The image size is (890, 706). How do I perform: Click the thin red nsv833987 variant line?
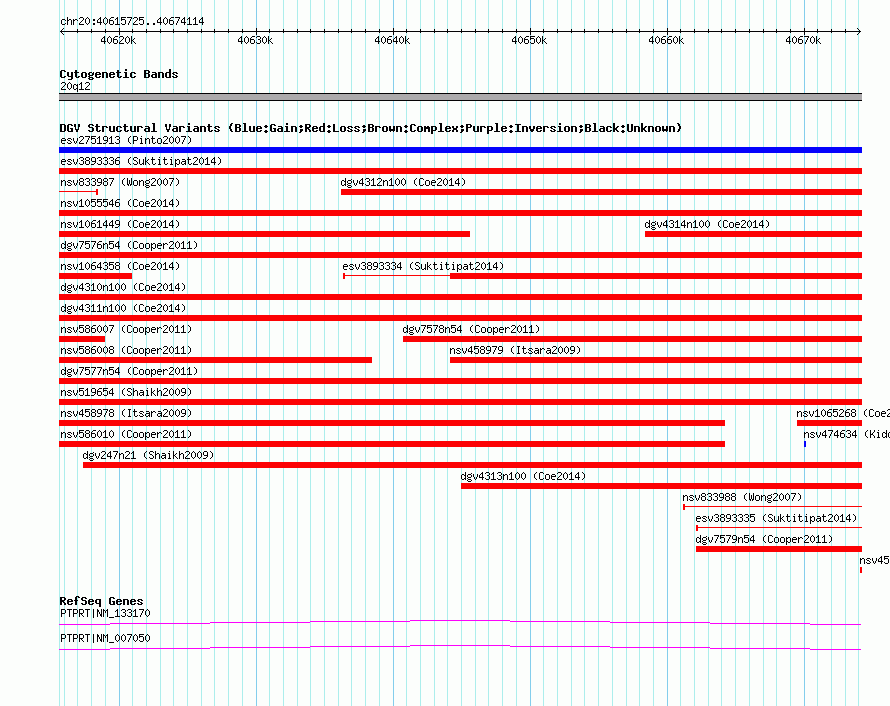point(78,192)
